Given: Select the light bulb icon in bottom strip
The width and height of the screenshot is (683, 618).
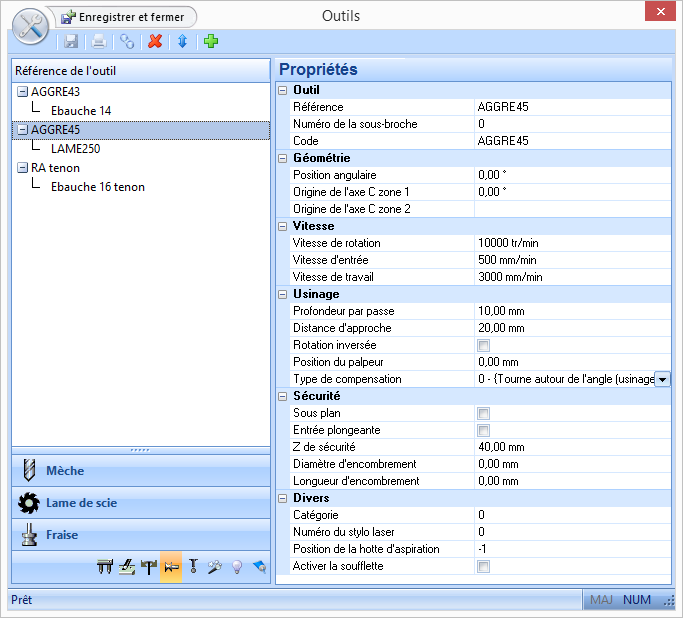Looking at the screenshot, I should [x=237, y=567].
